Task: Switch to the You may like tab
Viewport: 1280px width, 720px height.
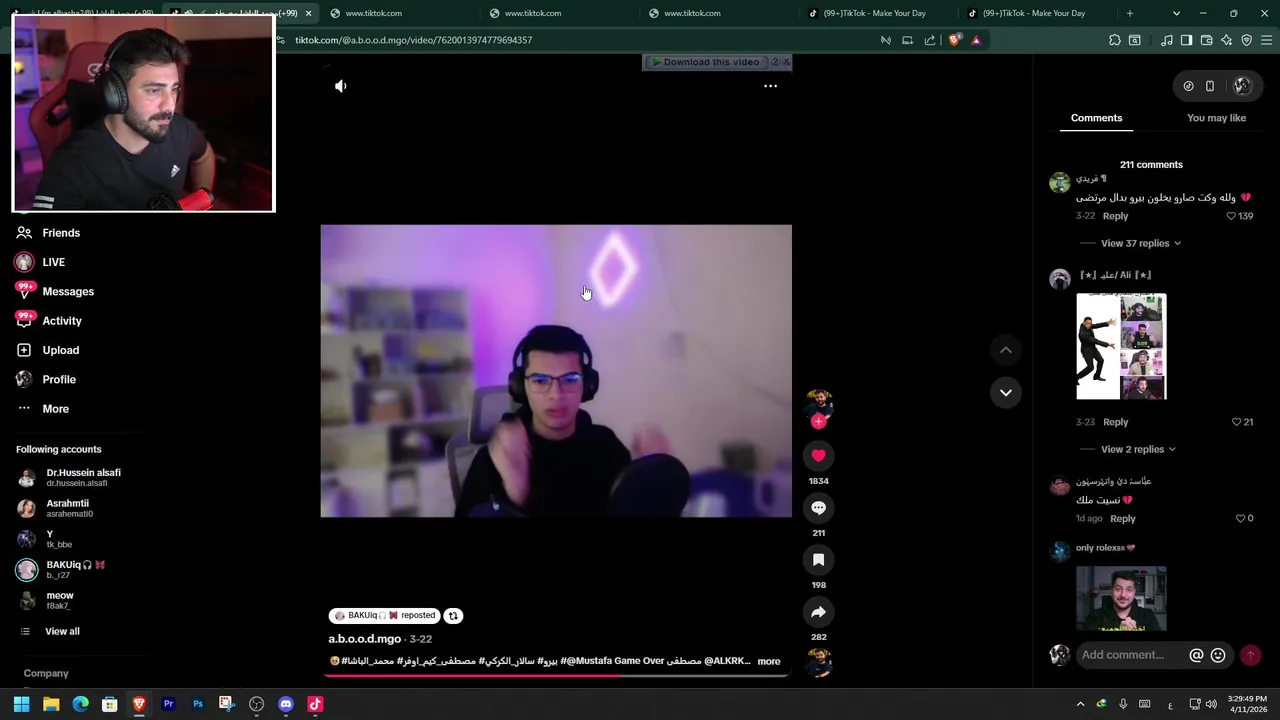Action: (1216, 118)
